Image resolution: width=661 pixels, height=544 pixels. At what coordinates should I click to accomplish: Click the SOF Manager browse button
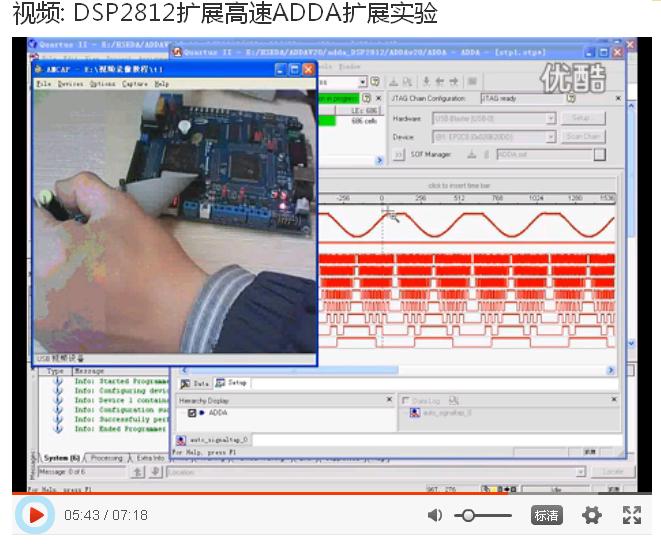[600, 154]
